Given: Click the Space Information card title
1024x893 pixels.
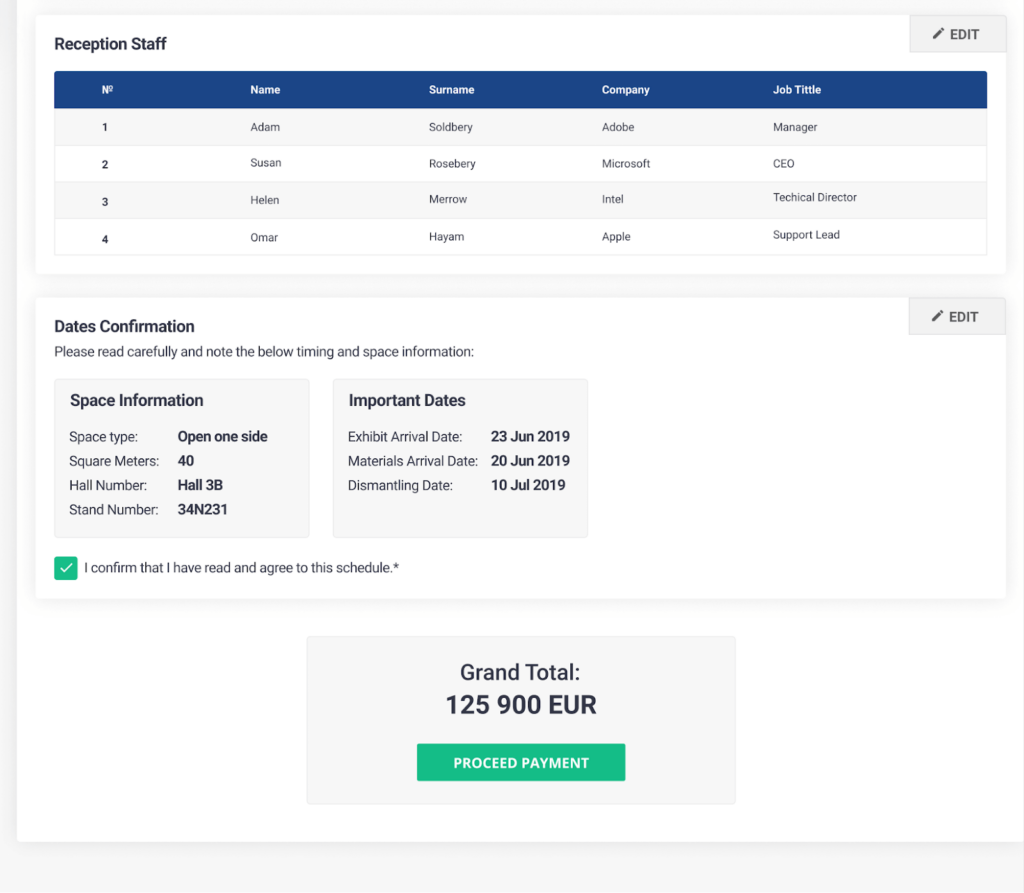Looking at the screenshot, I should 136,400.
